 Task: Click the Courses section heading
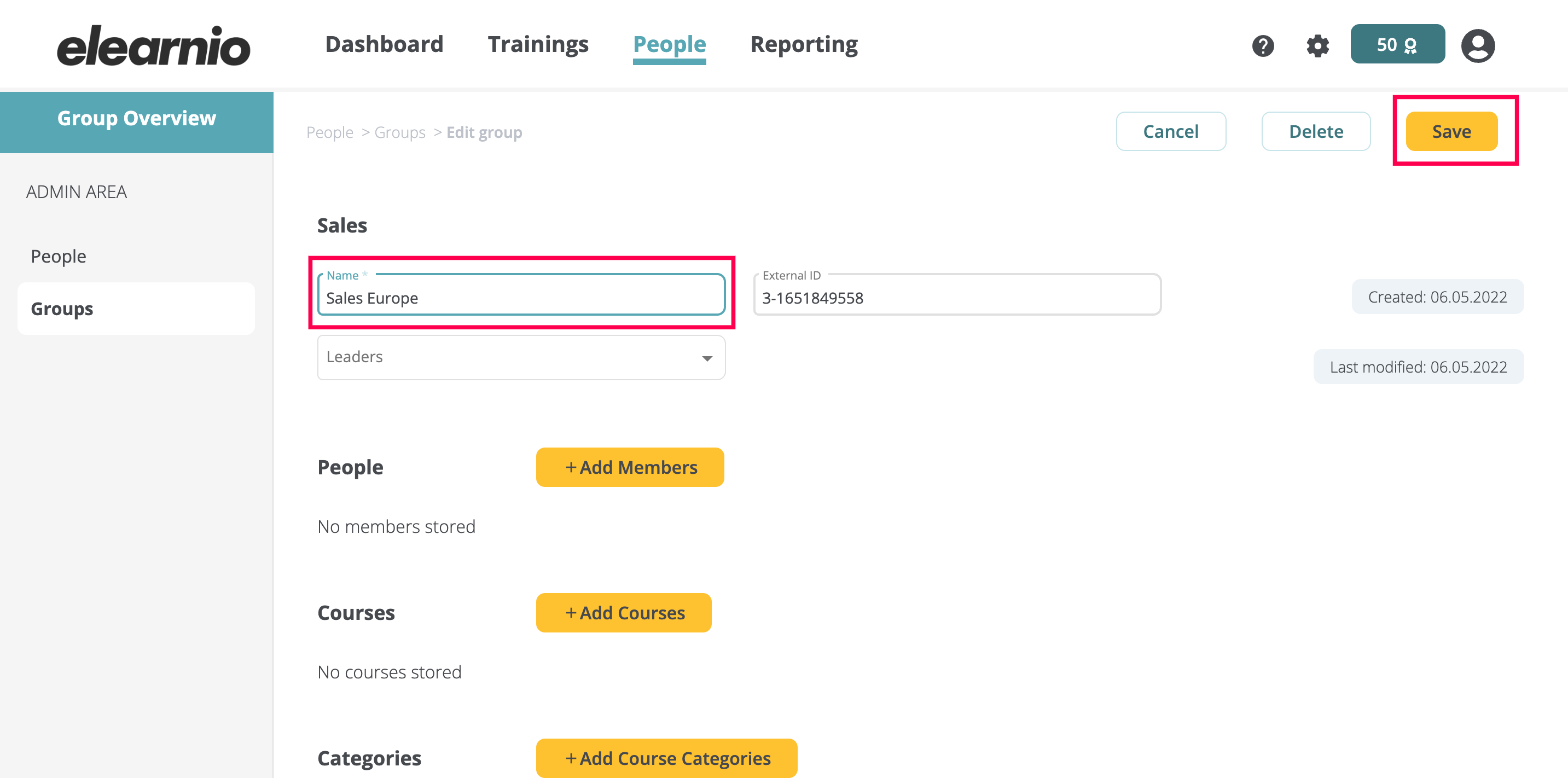[x=356, y=613]
